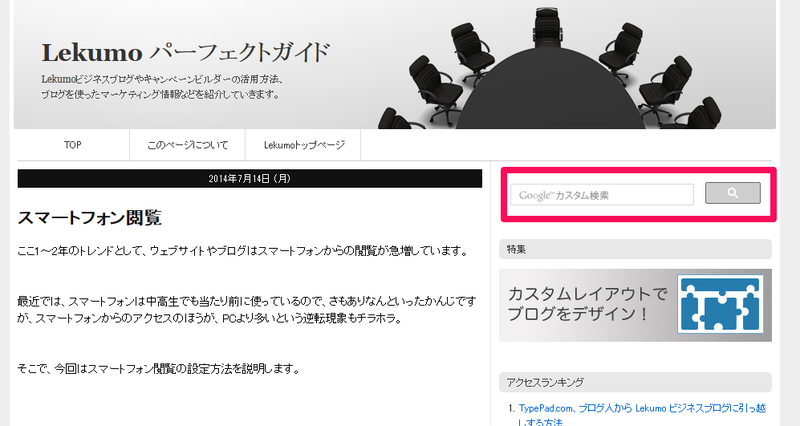Click the magnifier search button
Screen dimensions: 800x426
tap(733, 193)
